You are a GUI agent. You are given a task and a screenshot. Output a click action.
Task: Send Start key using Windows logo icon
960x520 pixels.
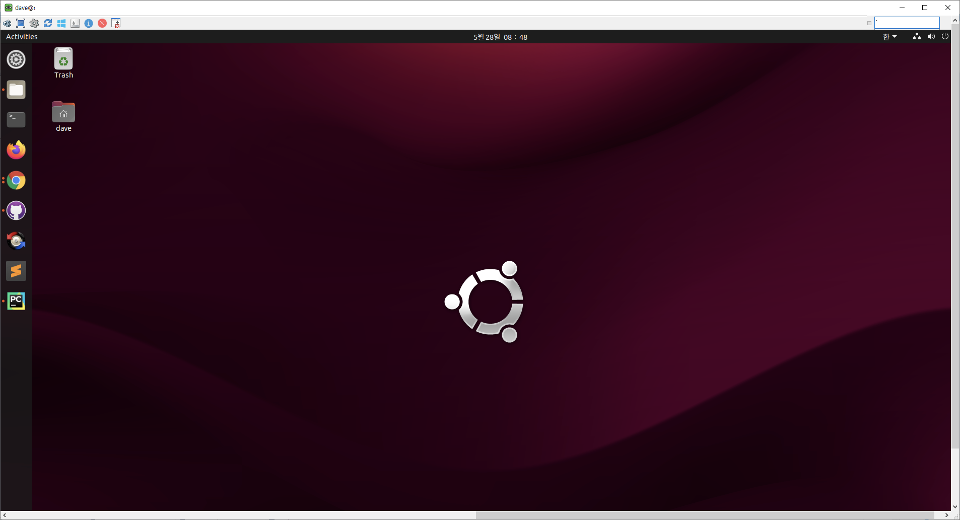(61, 23)
